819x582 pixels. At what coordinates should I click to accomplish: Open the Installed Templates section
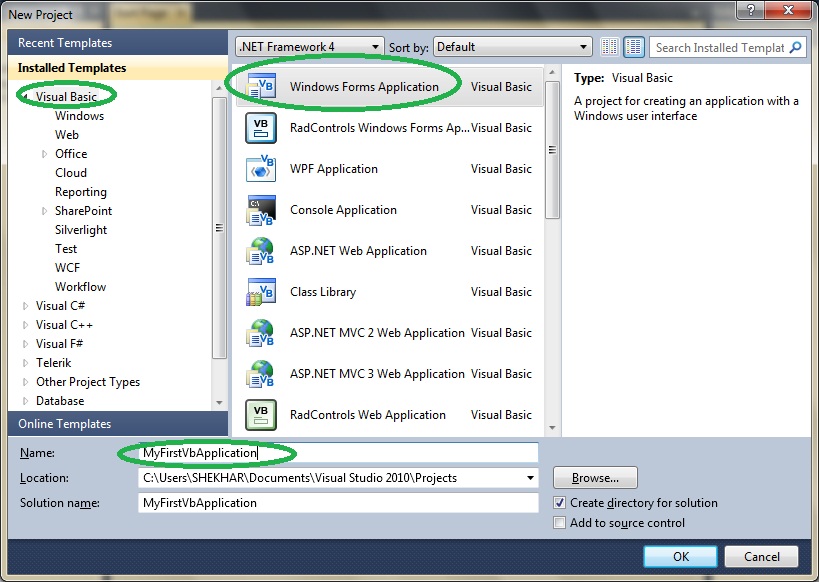[x=118, y=67]
